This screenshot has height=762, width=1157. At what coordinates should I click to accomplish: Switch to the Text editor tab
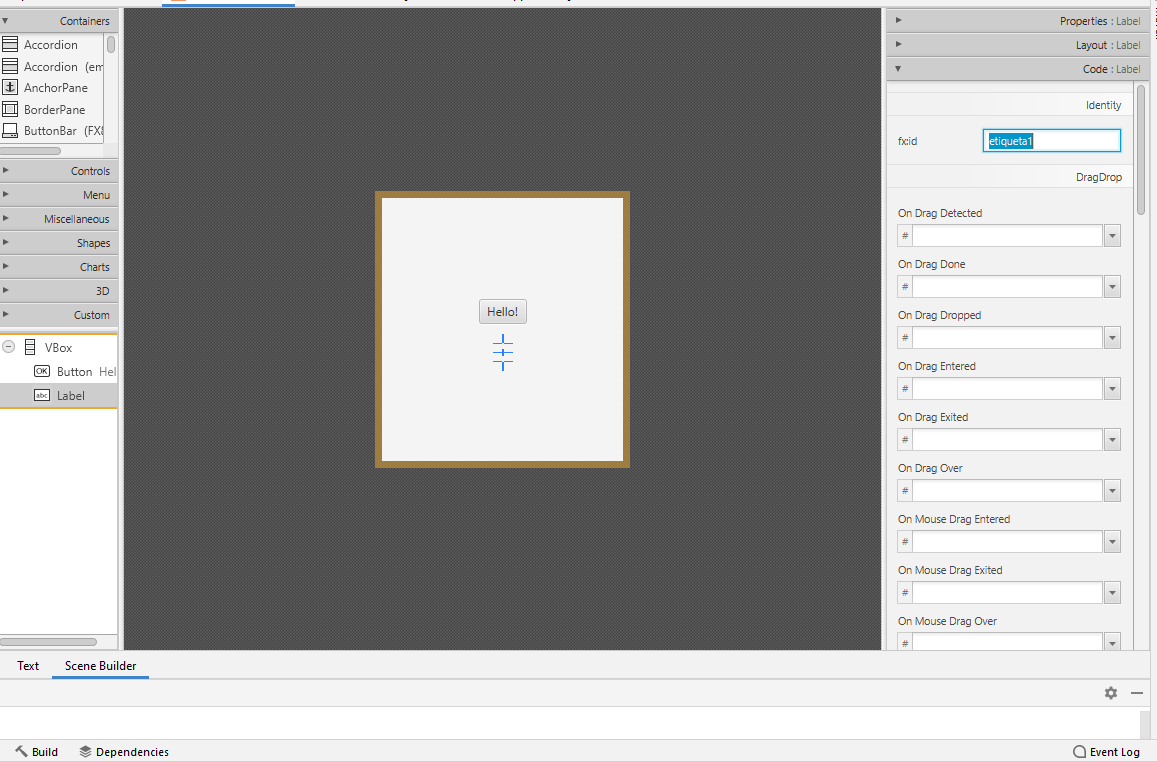pos(28,665)
